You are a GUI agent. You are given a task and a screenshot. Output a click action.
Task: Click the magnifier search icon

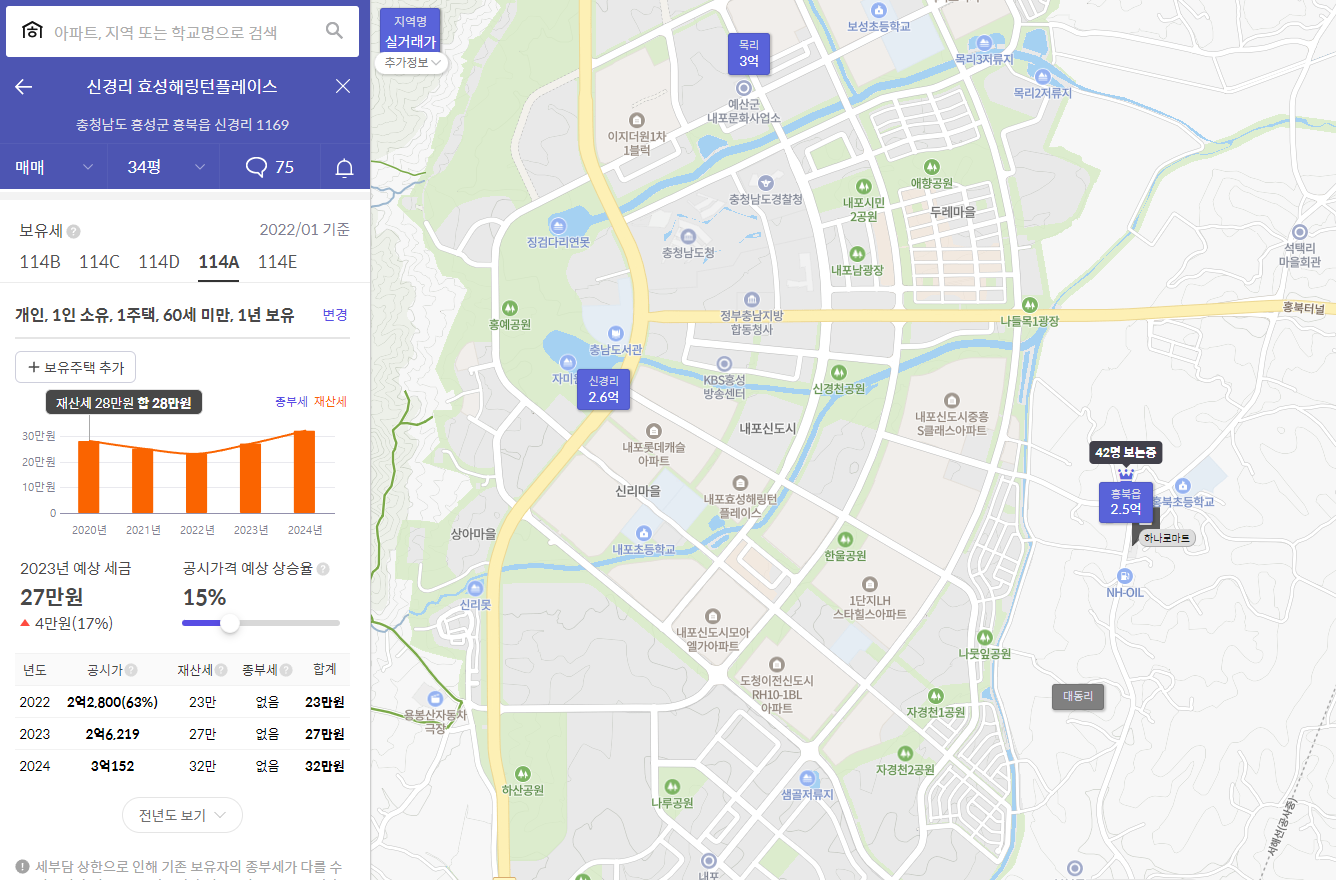(x=335, y=31)
